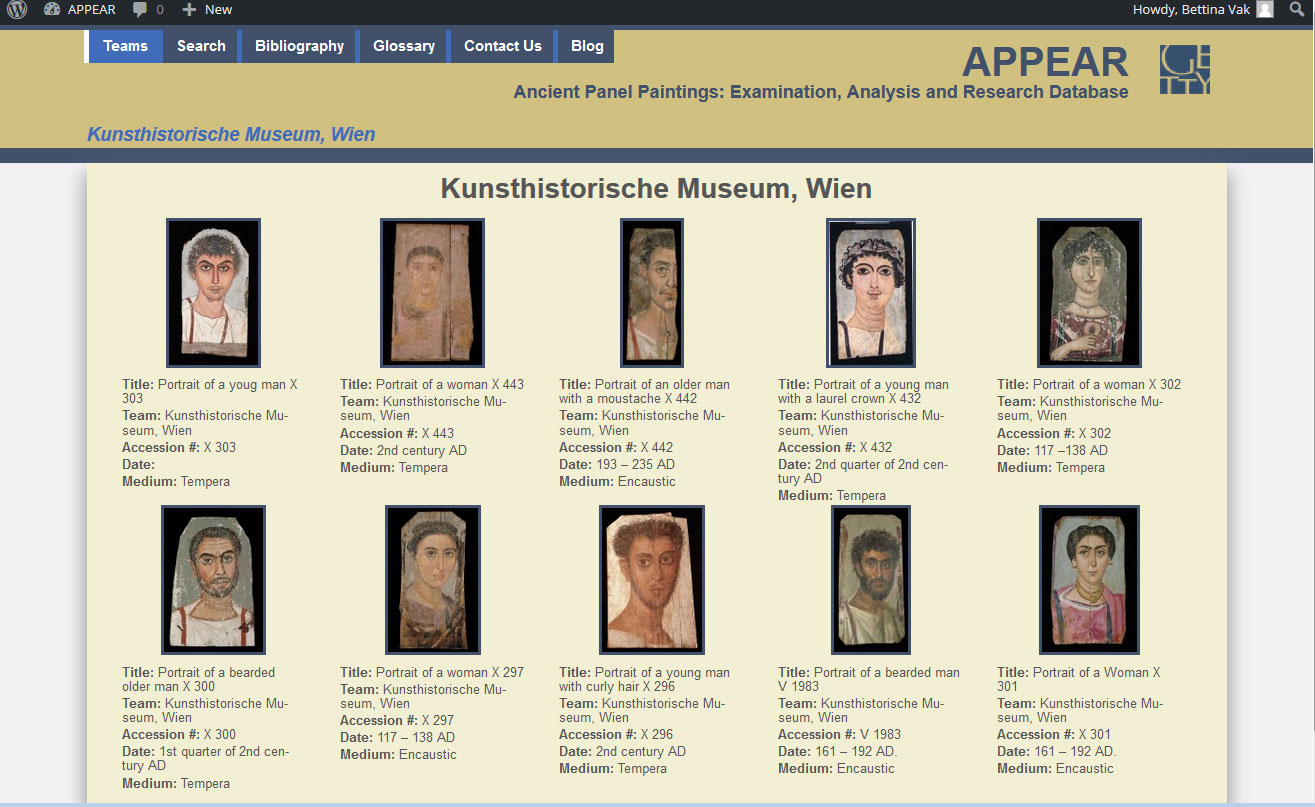Open the Search navigation tab
Screen dimensions: 1315x807
(x=201, y=46)
